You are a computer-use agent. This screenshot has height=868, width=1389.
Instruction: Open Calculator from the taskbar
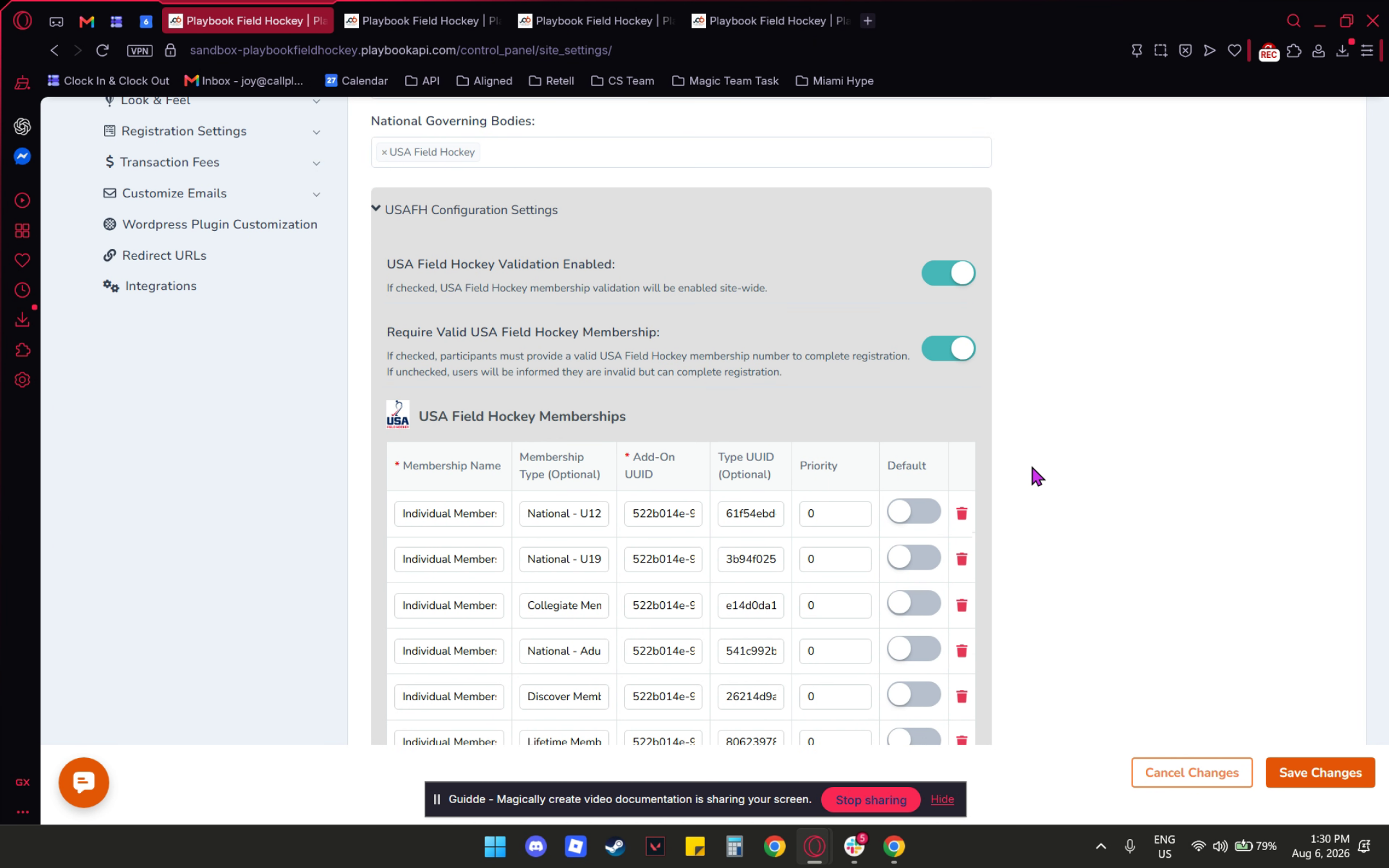point(734,846)
